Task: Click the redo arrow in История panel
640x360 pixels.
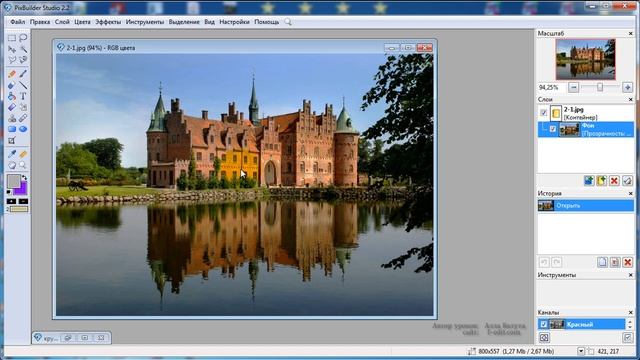Action: pyautogui.click(x=556, y=262)
